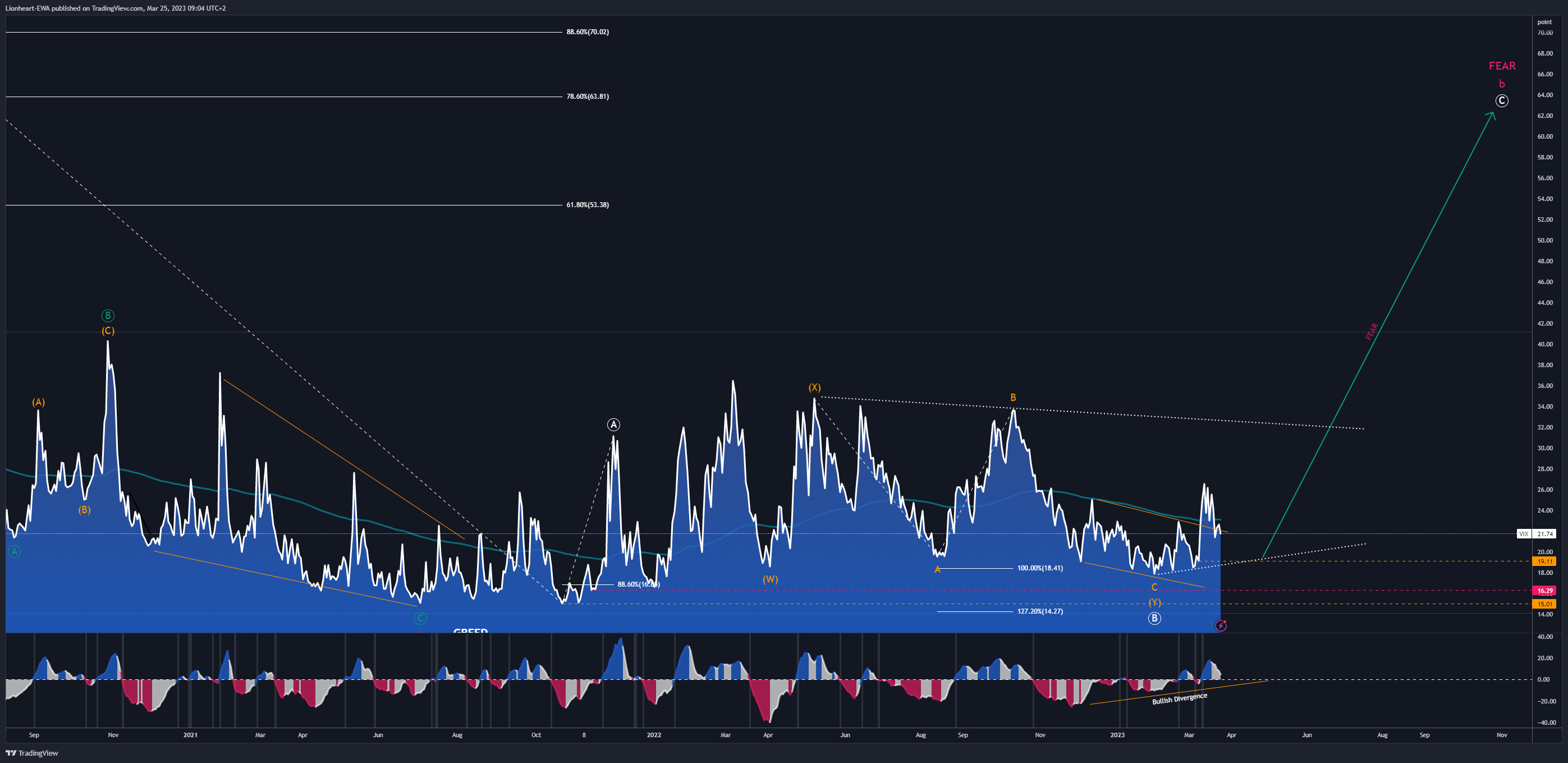Viewport: 1568px width, 763px height.
Task: Select the green circled B wave label
Action: tap(108, 316)
